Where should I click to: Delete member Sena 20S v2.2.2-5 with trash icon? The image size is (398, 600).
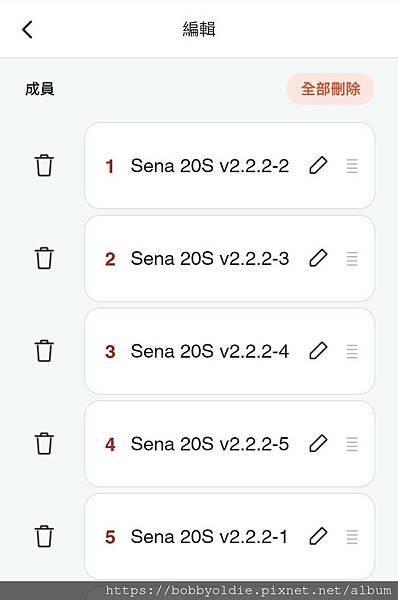pyautogui.click(x=44, y=444)
